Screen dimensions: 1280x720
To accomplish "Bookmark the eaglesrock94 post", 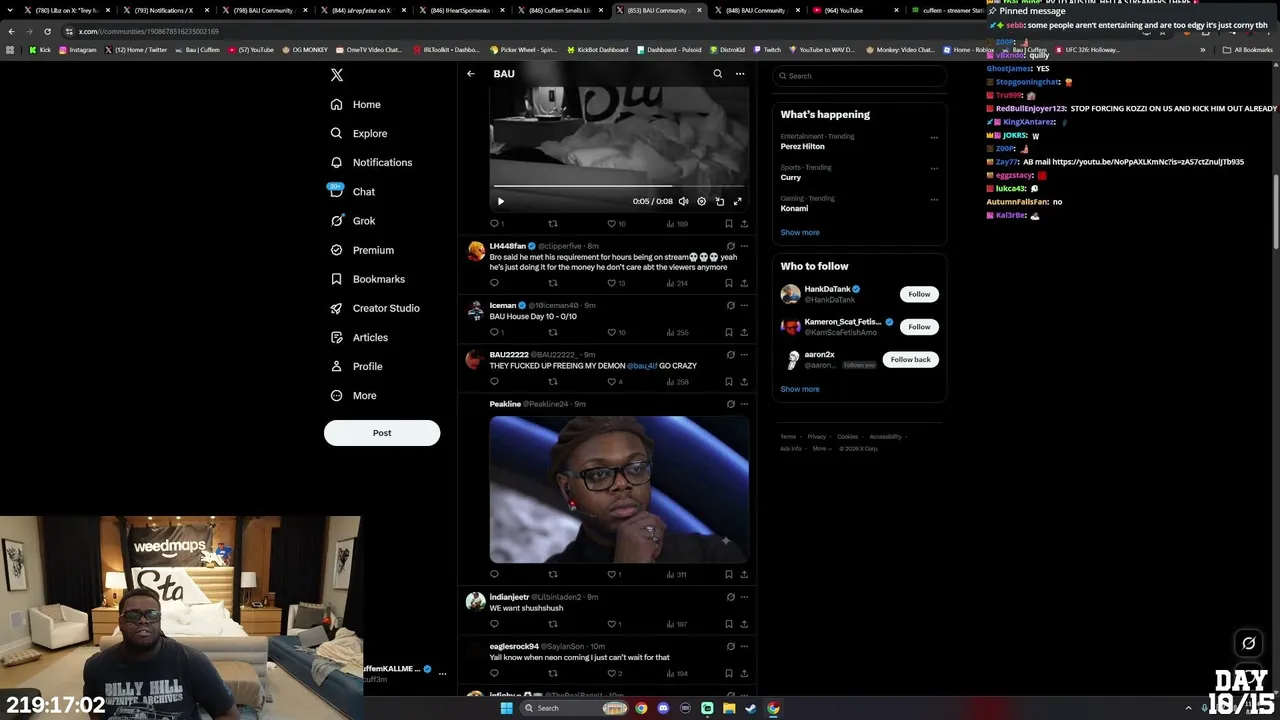I will click(728, 673).
